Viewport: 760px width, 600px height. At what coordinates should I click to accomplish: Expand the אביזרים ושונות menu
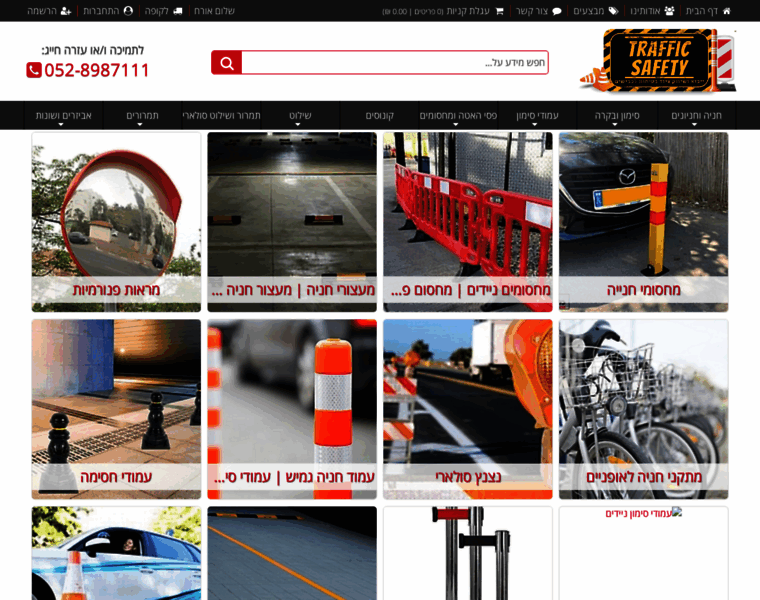tap(63, 116)
